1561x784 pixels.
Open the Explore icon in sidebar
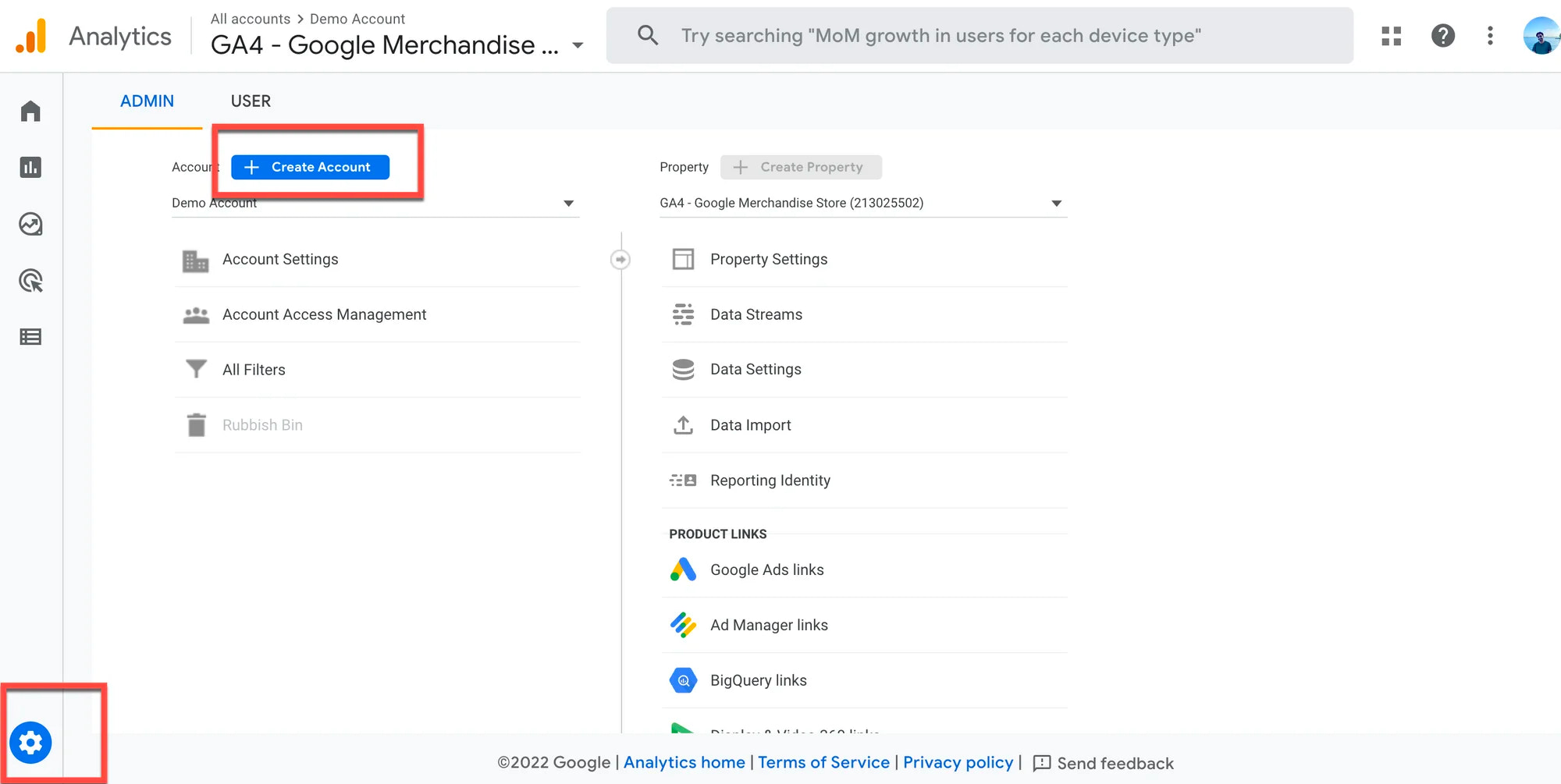coord(30,225)
